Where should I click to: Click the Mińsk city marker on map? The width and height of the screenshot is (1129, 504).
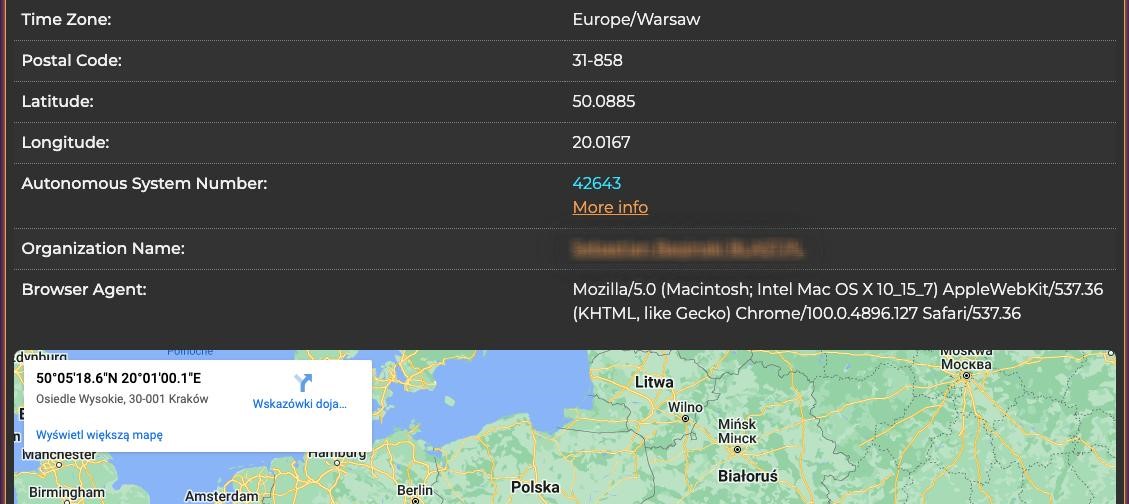737,449
